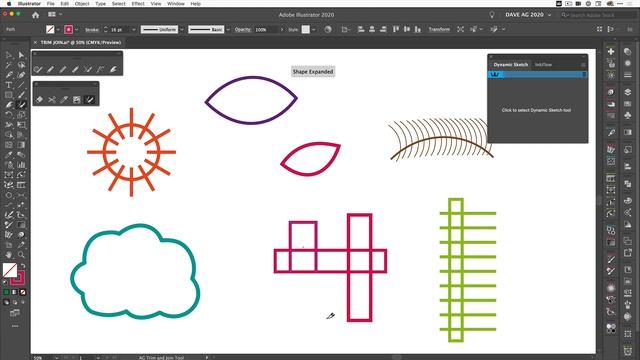Screen dimensions: 640x360
Task: Toggle Draw Normal mode
Action: click(x=6, y=302)
